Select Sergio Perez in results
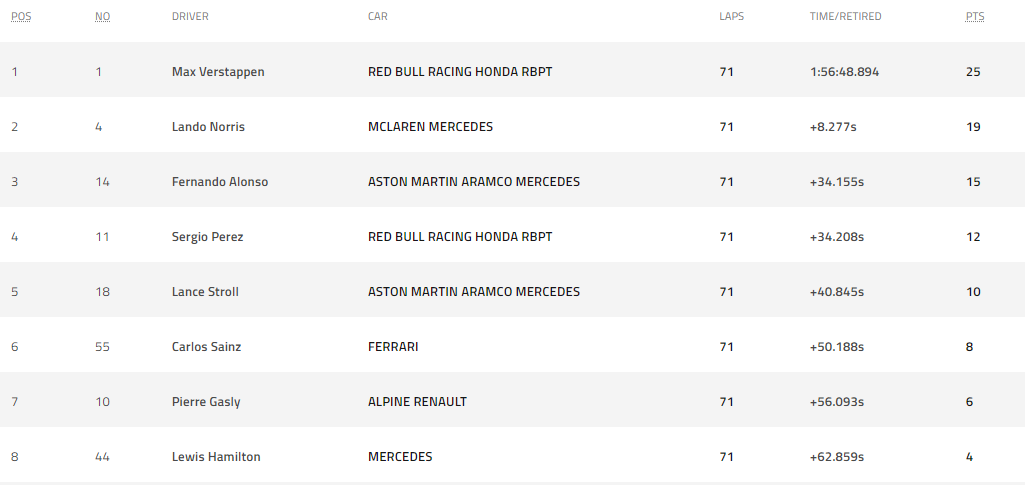The width and height of the screenshot is (1025, 485). pos(208,237)
